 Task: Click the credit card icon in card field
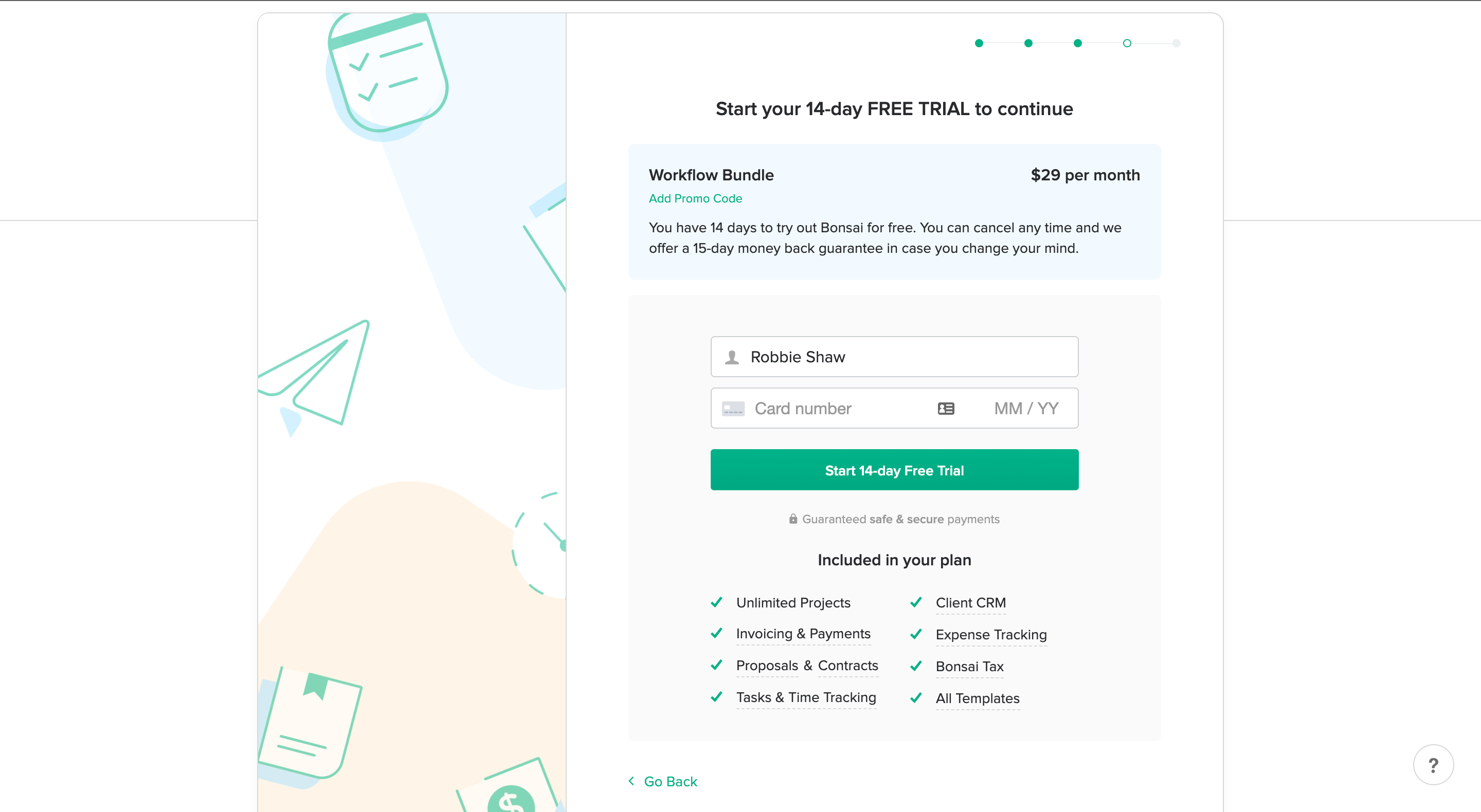tap(733, 409)
